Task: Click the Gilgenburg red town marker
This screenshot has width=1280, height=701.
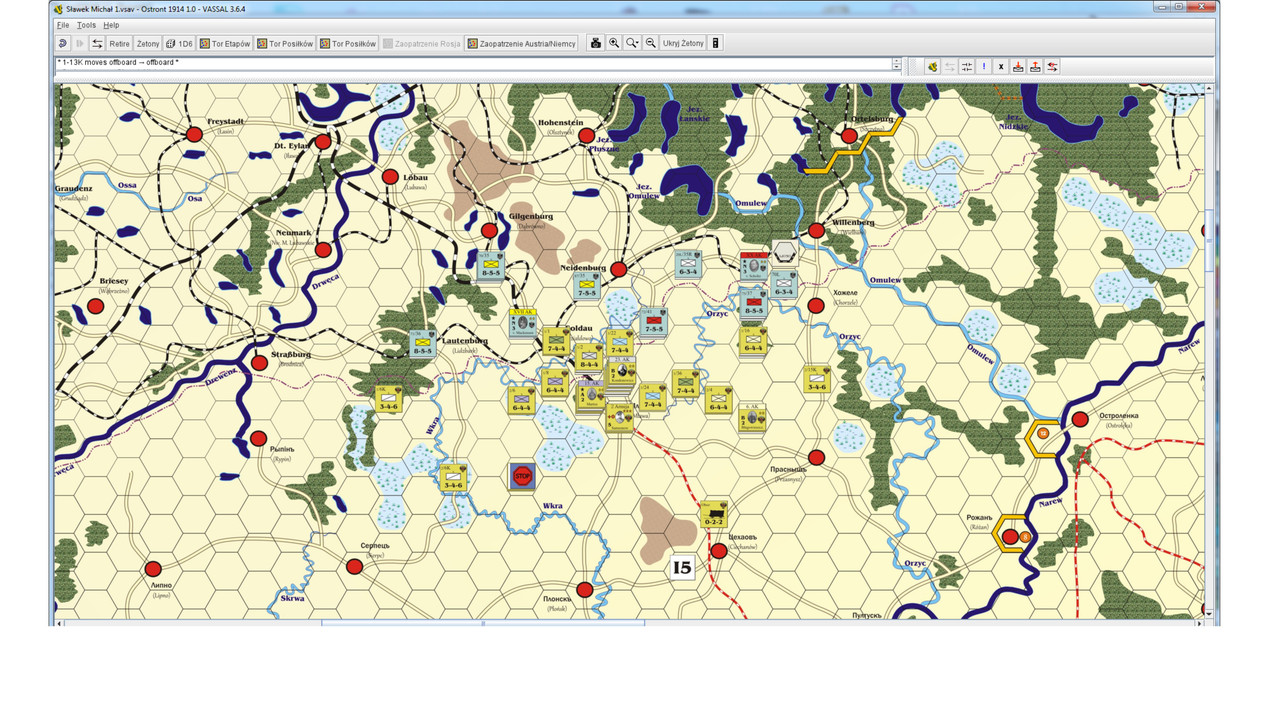Action: [489, 231]
